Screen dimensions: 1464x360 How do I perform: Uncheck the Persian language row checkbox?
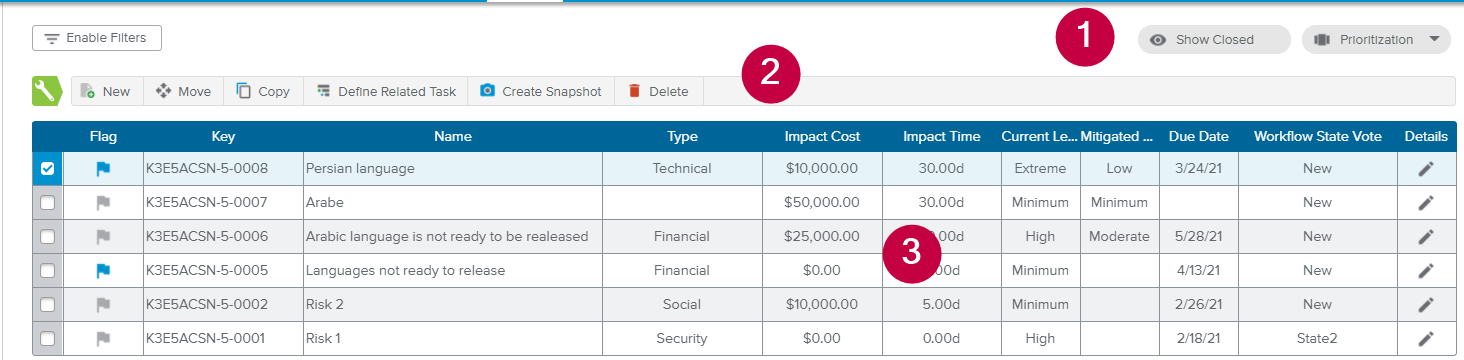coord(47,169)
